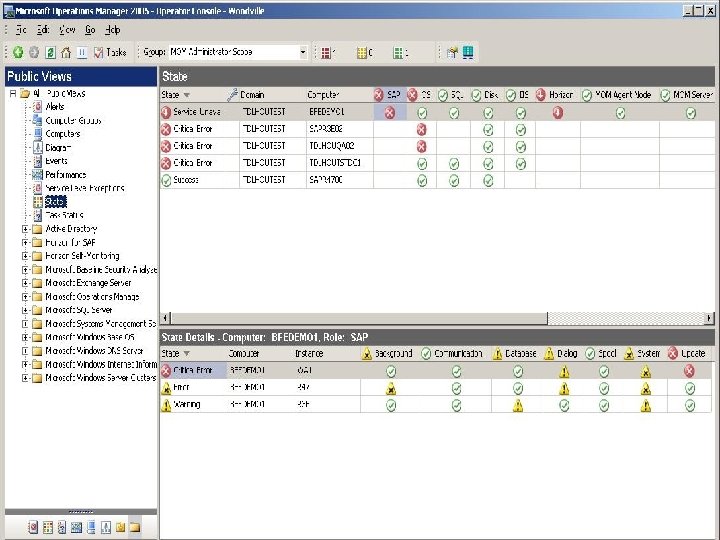This screenshot has width=720, height=540.
Task: Expand the Microsoft Operations Manager folder
Action: [x=26, y=297]
